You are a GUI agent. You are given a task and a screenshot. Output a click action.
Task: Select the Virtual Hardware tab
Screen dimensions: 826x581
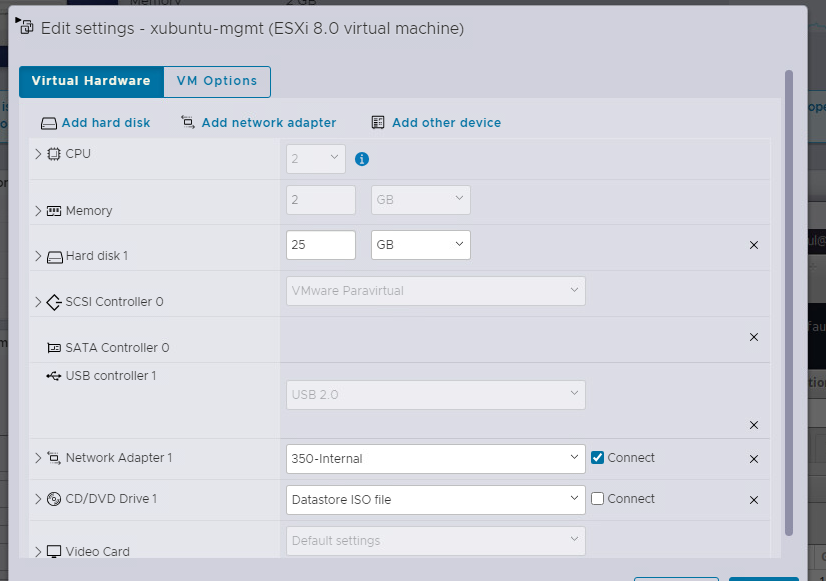click(x=91, y=81)
